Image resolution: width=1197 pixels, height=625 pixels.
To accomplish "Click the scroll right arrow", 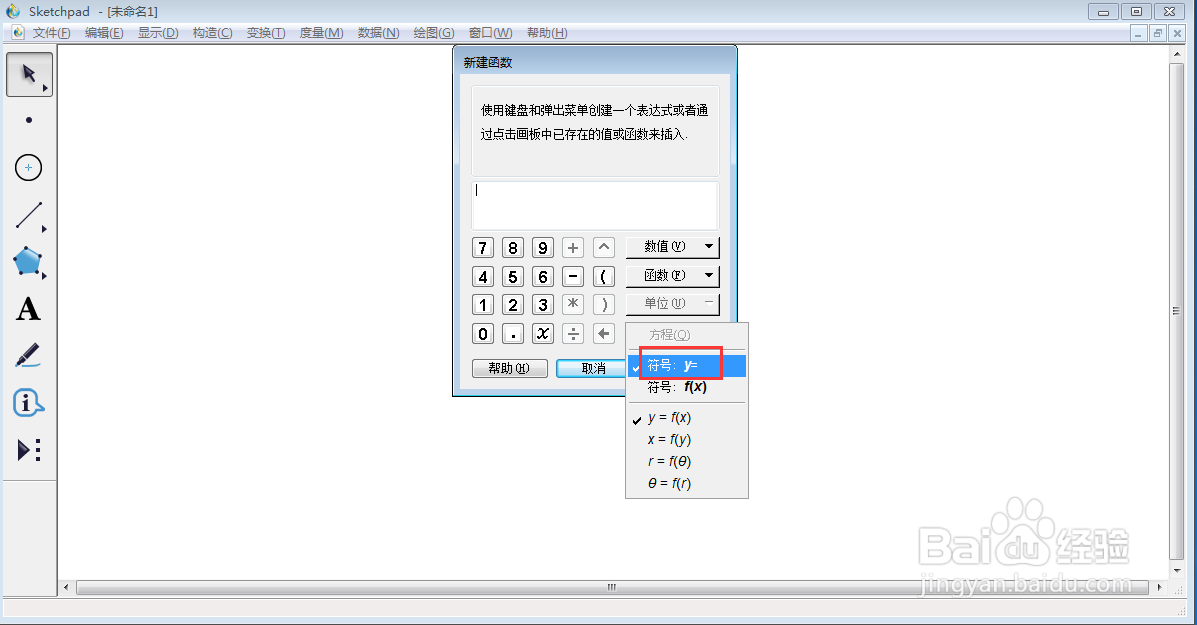I will pos(1160,588).
